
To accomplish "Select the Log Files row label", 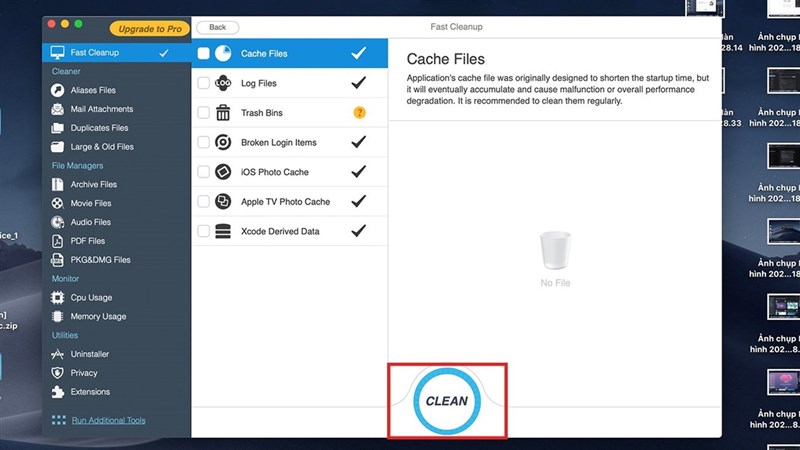I will [x=259, y=83].
